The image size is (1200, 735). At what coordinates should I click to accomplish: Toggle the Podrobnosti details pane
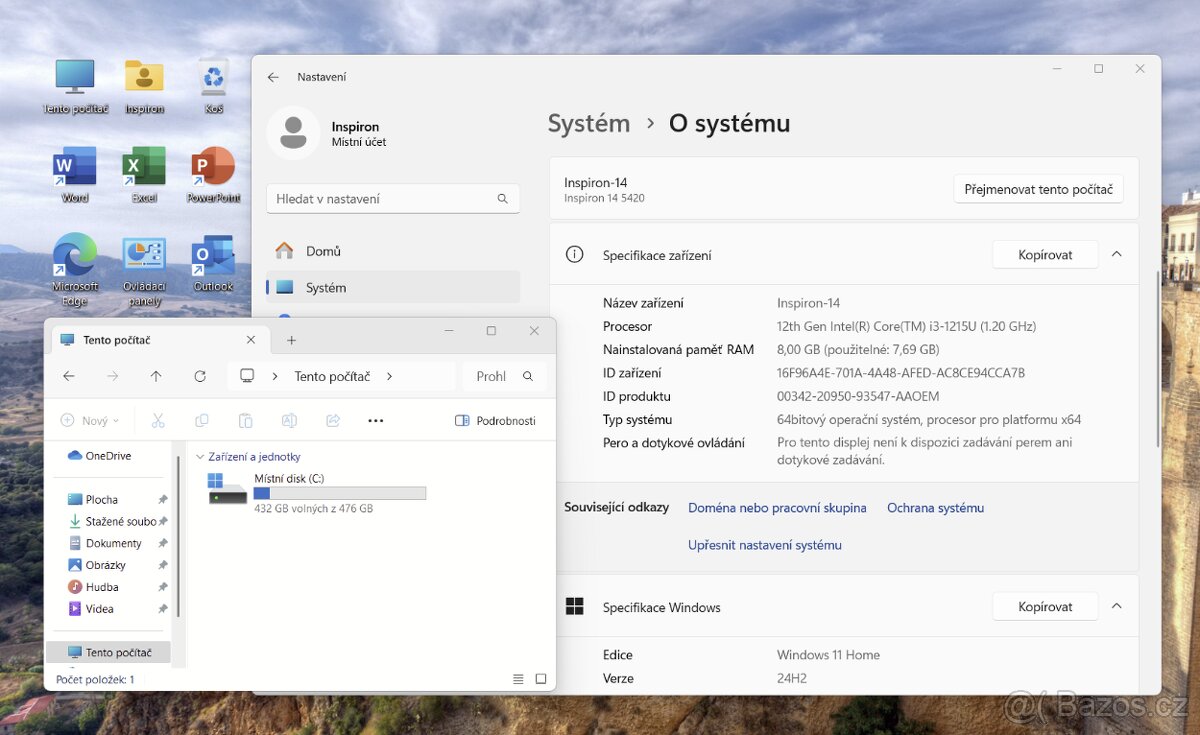tap(496, 421)
